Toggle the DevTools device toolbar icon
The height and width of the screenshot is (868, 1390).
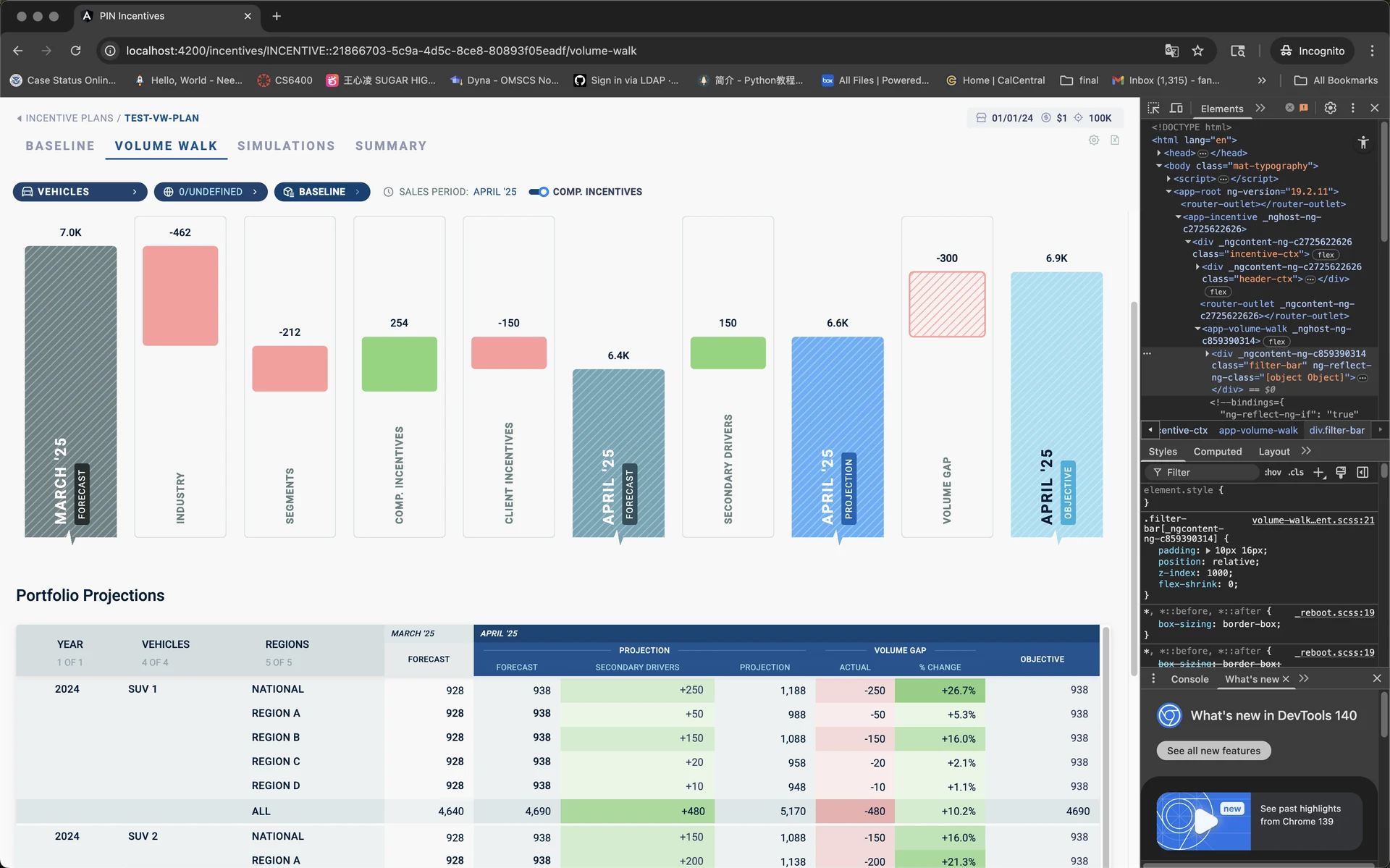click(1176, 108)
